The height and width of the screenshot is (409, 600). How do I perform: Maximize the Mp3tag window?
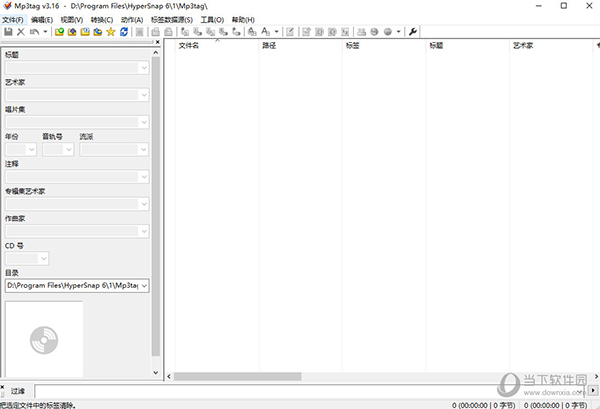pos(564,6)
